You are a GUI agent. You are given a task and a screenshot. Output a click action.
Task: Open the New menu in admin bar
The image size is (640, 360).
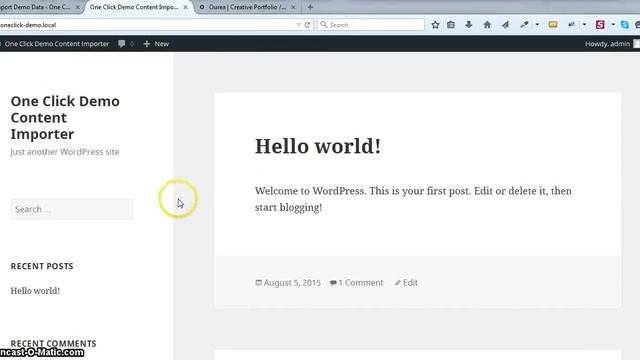click(x=156, y=44)
